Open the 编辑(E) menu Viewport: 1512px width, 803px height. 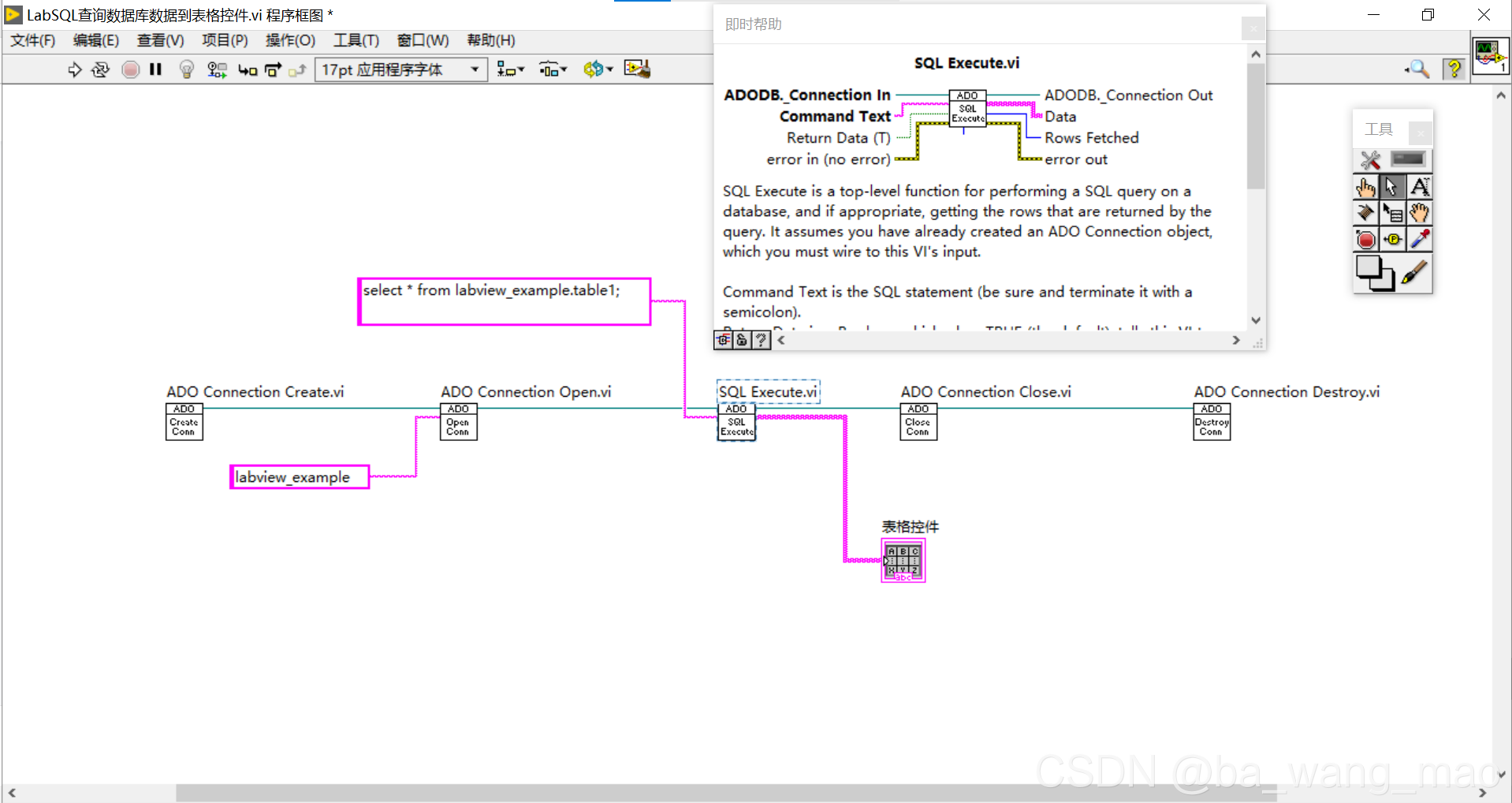pyautogui.click(x=96, y=40)
